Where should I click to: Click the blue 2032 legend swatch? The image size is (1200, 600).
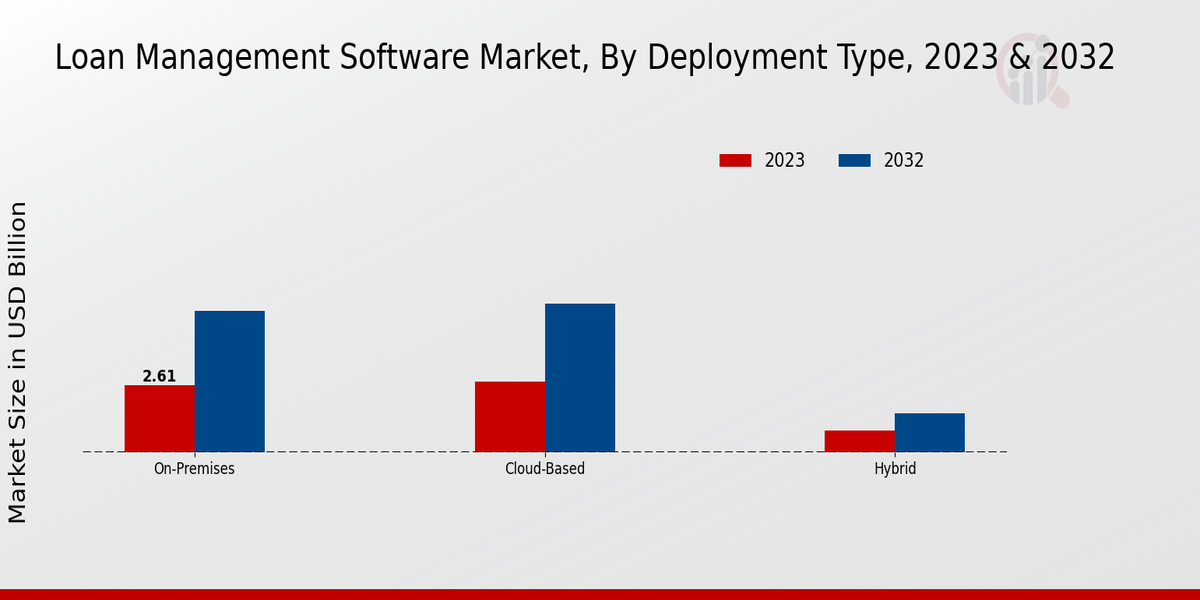854,160
